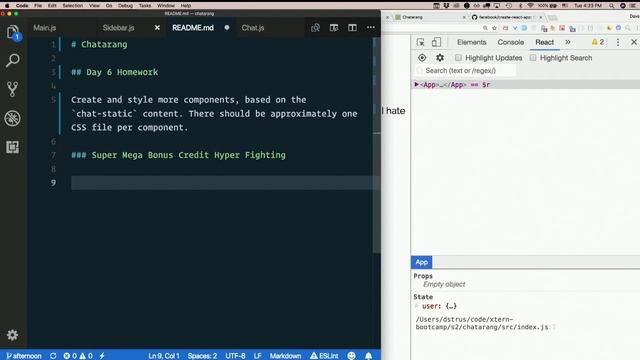
Task: Switch to Main.js tab
Action: 44,28
